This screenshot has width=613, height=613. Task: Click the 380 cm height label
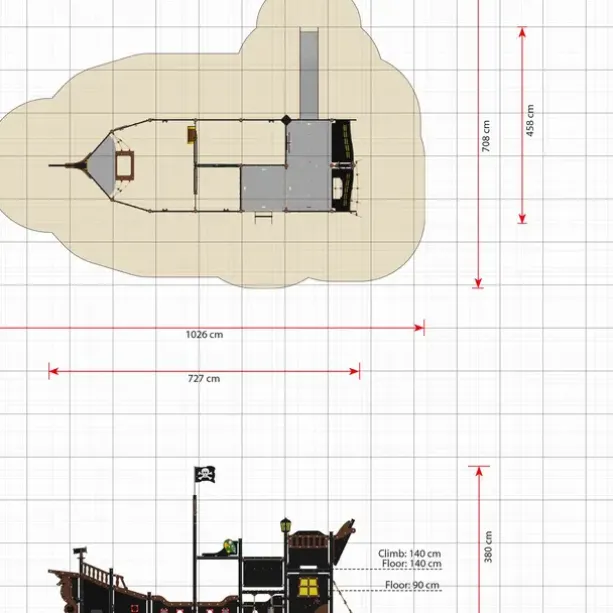(x=488, y=547)
